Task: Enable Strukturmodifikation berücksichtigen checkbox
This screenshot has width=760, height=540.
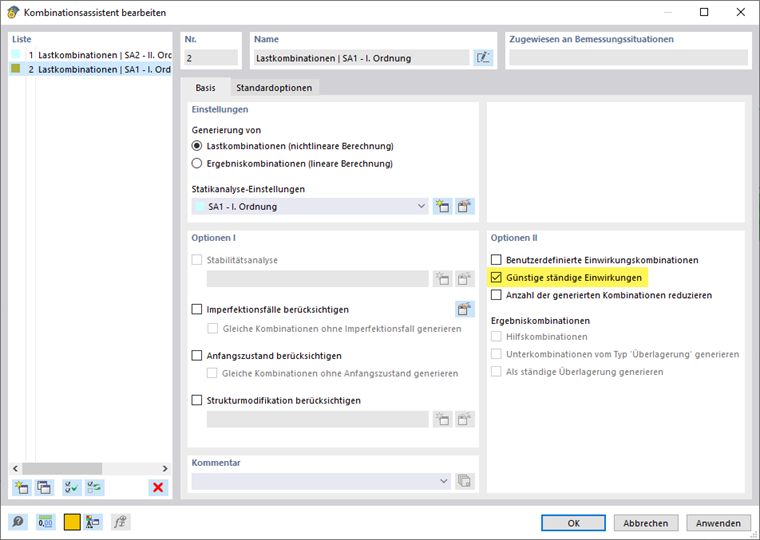Action: (196, 400)
